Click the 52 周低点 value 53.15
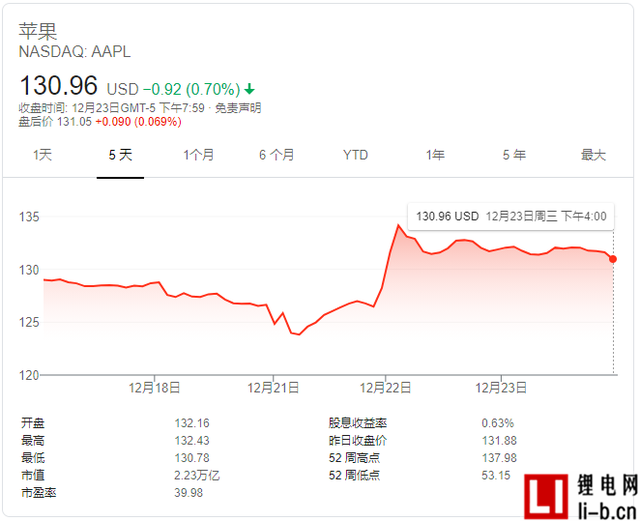 pyautogui.click(x=496, y=475)
